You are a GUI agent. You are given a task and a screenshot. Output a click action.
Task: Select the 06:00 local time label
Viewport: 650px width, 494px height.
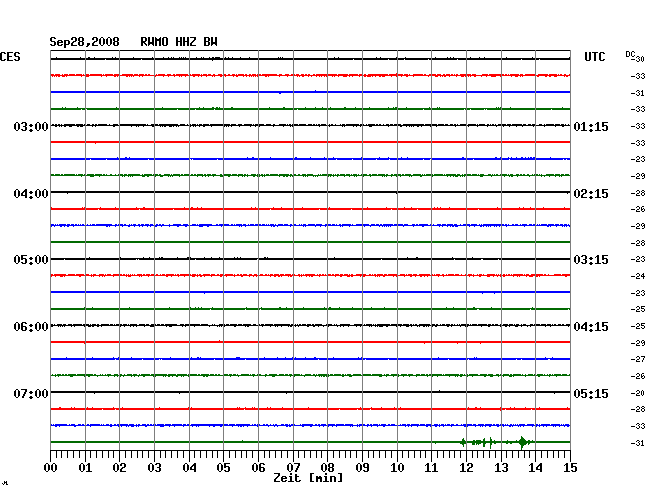click(x=31, y=327)
